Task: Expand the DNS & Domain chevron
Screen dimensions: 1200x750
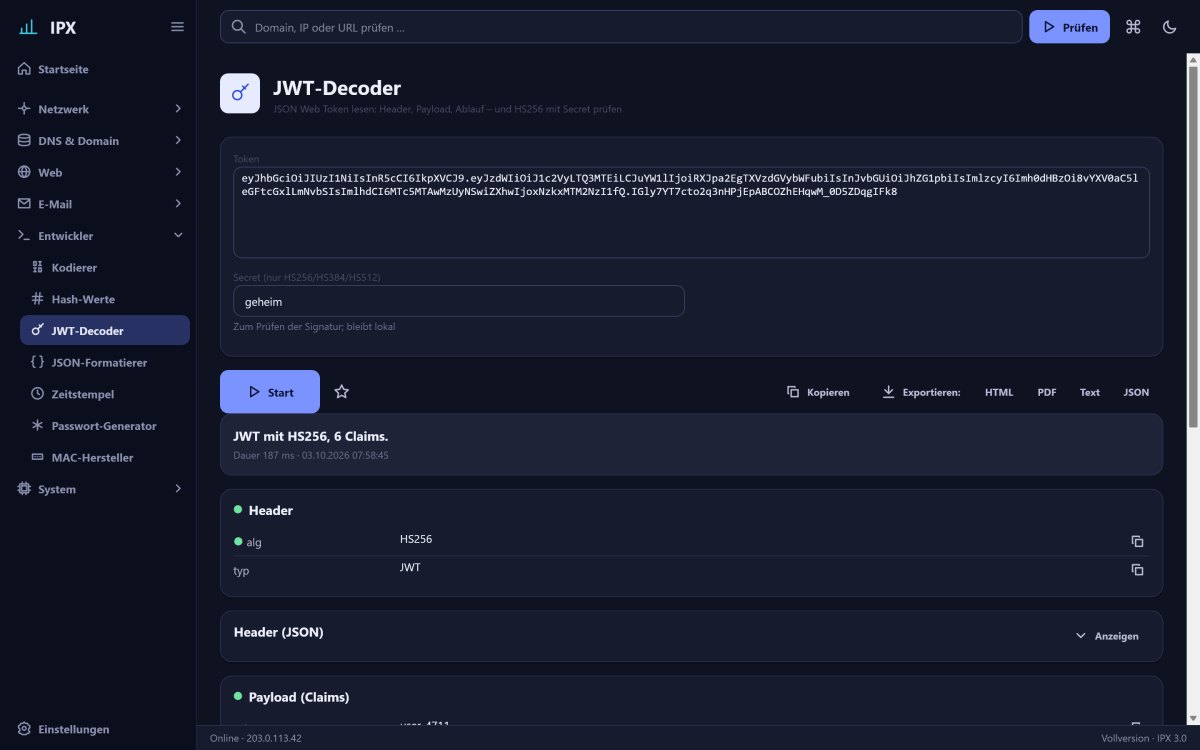Action: [178, 141]
